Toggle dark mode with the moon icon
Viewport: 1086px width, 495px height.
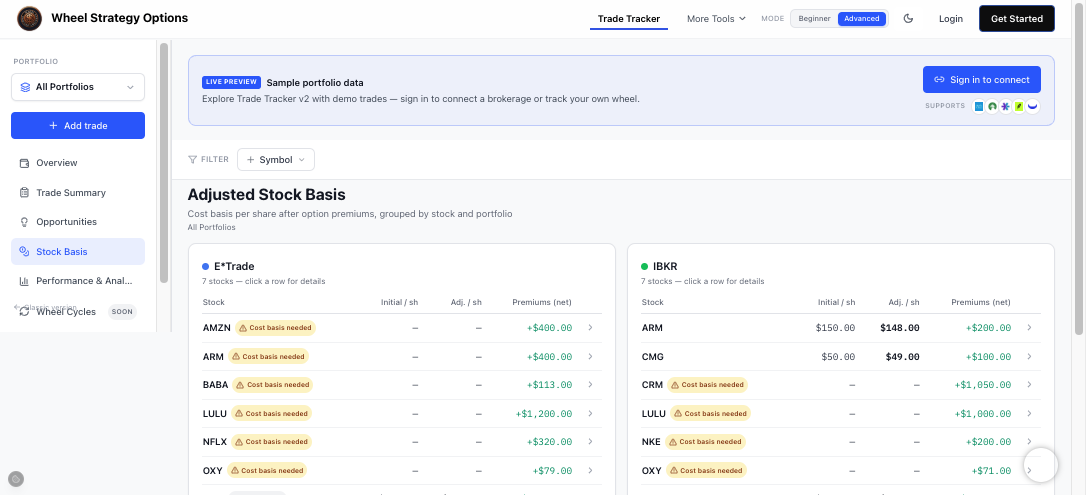[909, 19]
